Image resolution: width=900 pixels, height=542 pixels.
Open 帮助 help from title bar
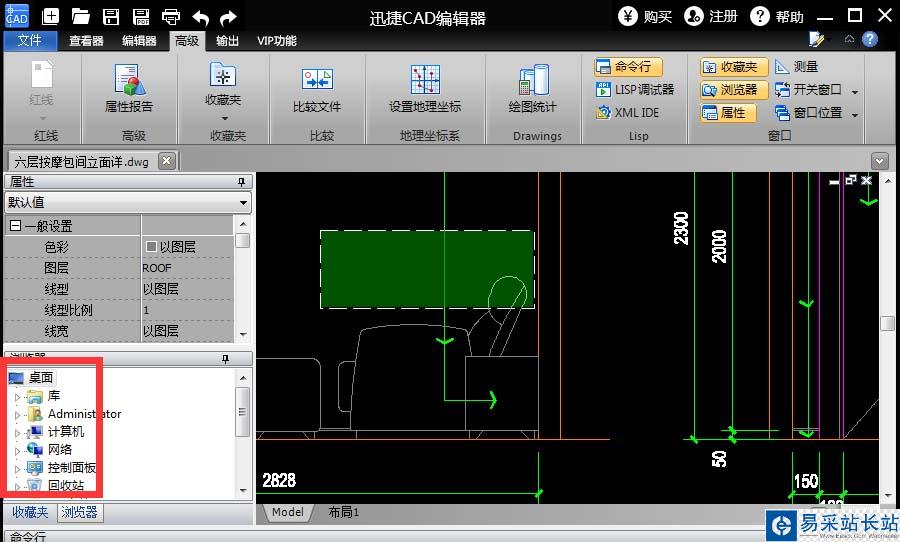click(x=777, y=16)
